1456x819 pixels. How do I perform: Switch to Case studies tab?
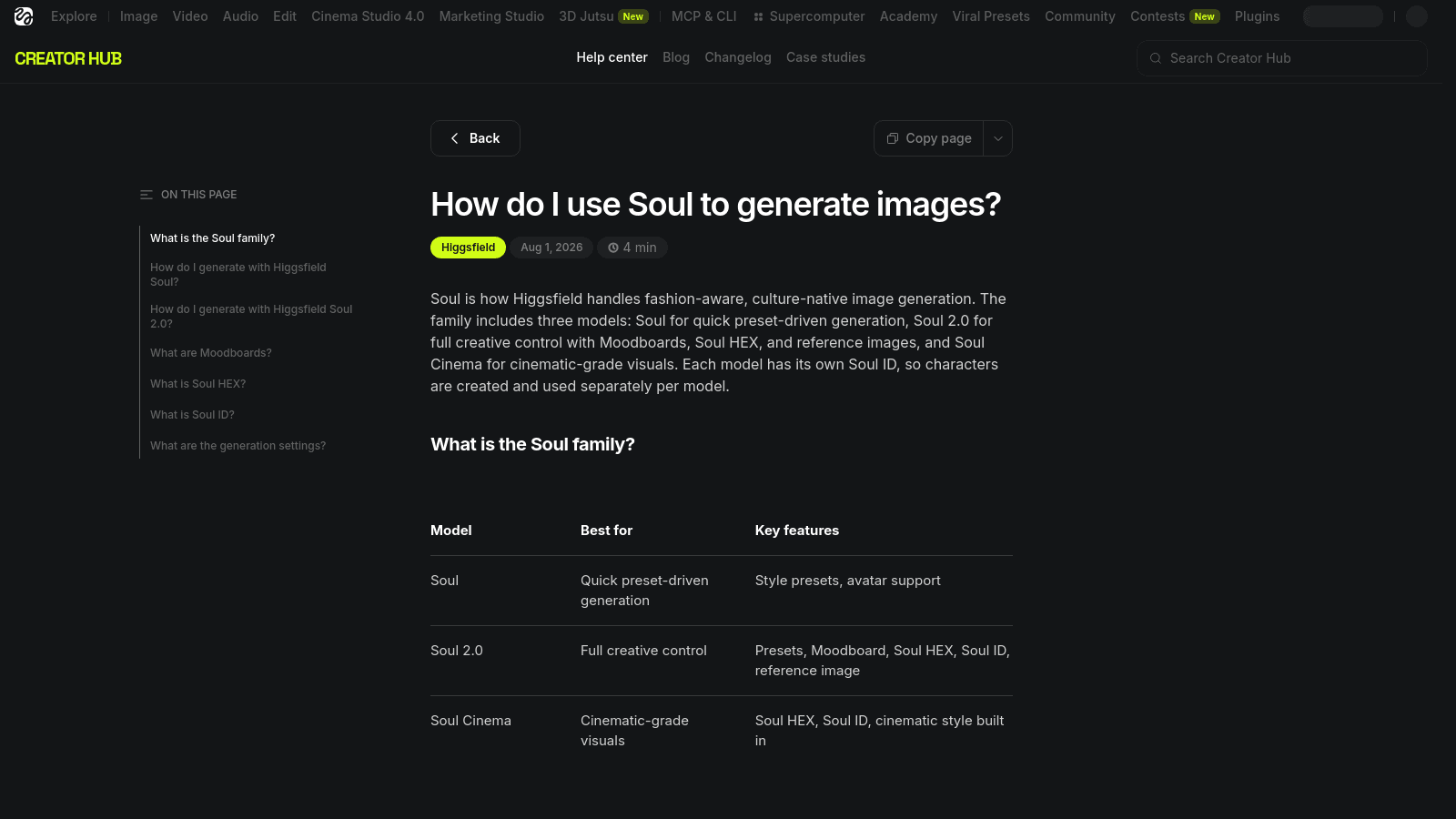point(825,57)
